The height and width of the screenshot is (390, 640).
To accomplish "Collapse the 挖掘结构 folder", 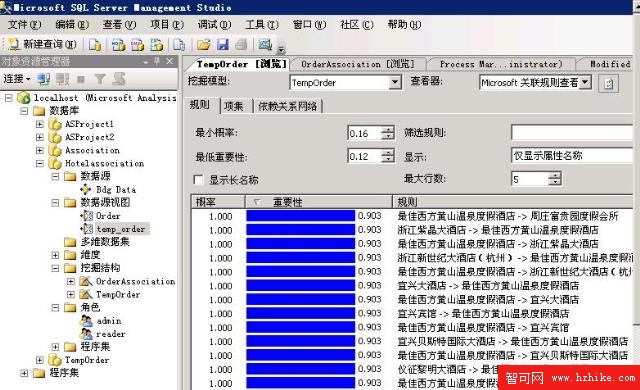I will pos(55,268).
